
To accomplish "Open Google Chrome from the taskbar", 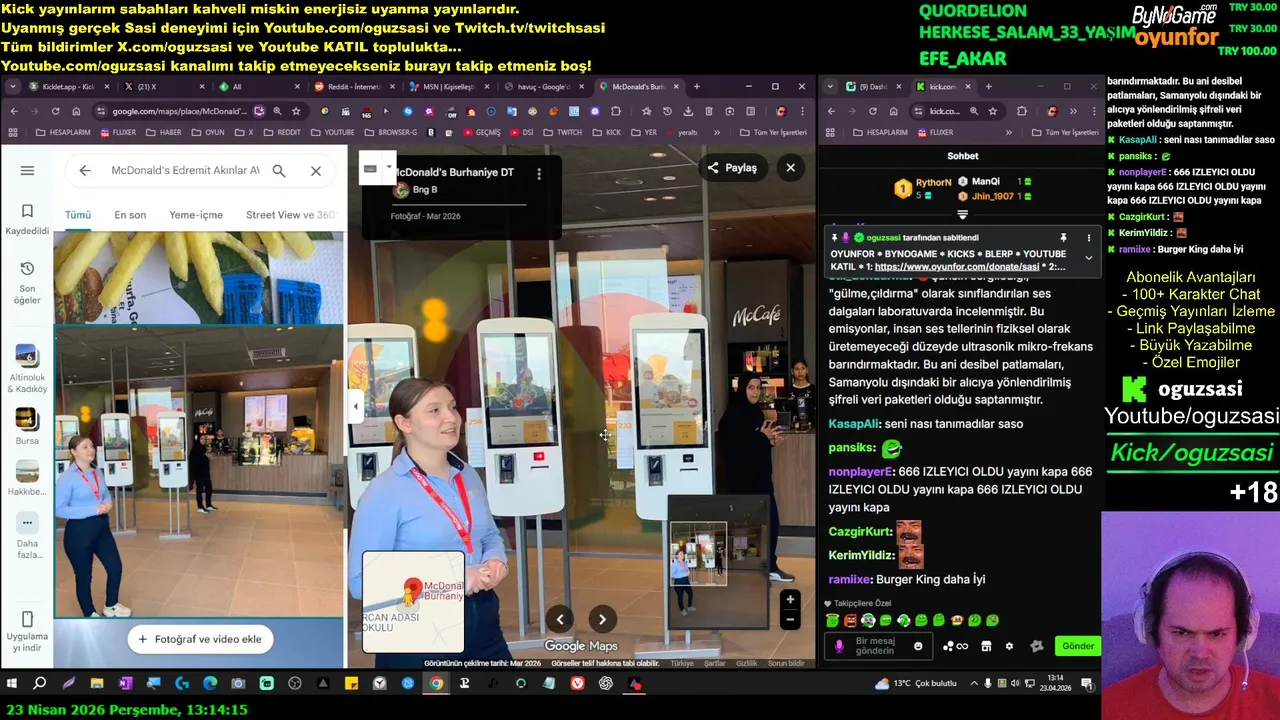I will click(x=436, y=684).
